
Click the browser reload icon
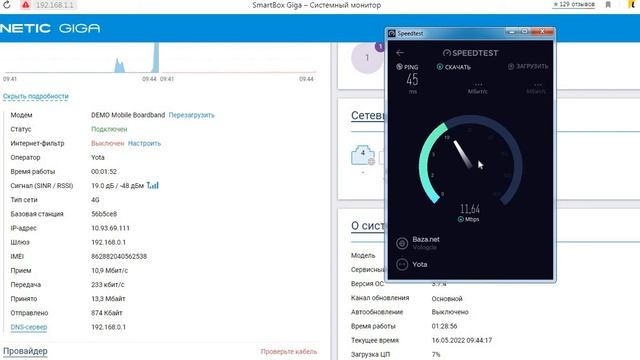point(7,5)
